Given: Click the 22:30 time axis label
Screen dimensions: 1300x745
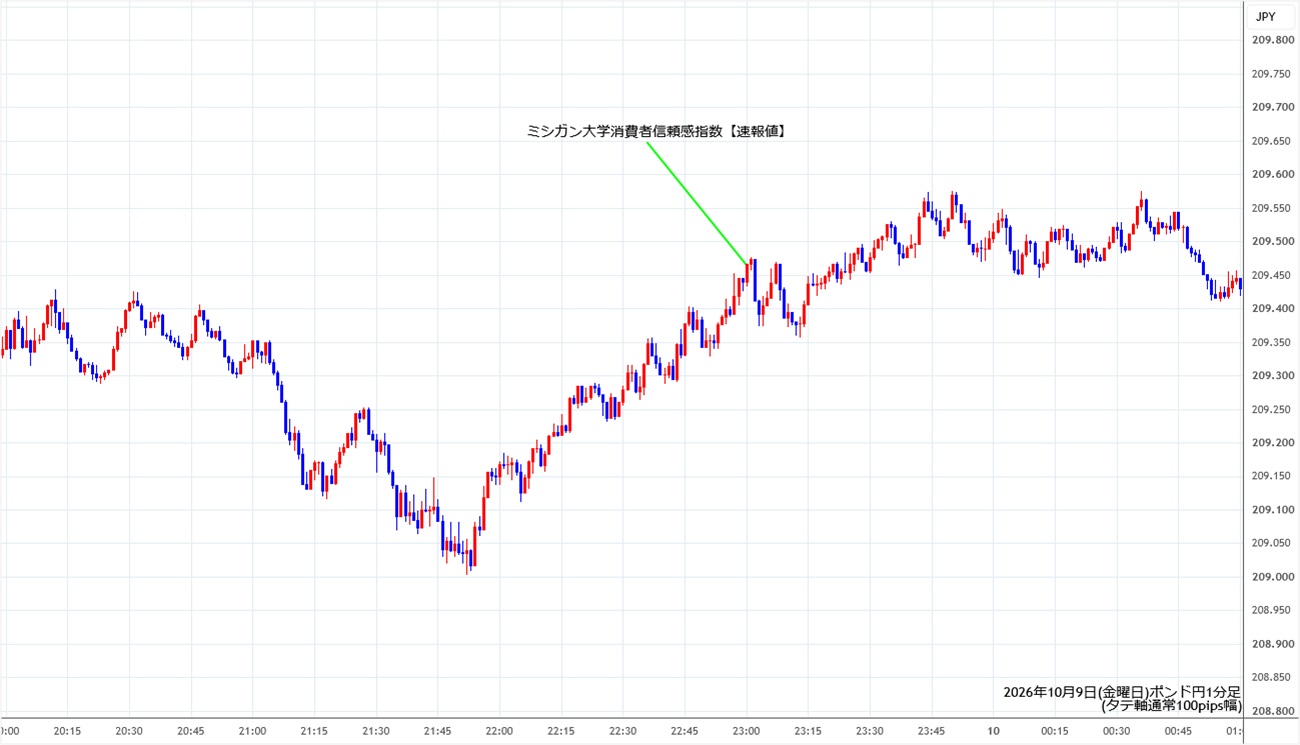Looking at the screenshot, I should (x=623, y=731).
